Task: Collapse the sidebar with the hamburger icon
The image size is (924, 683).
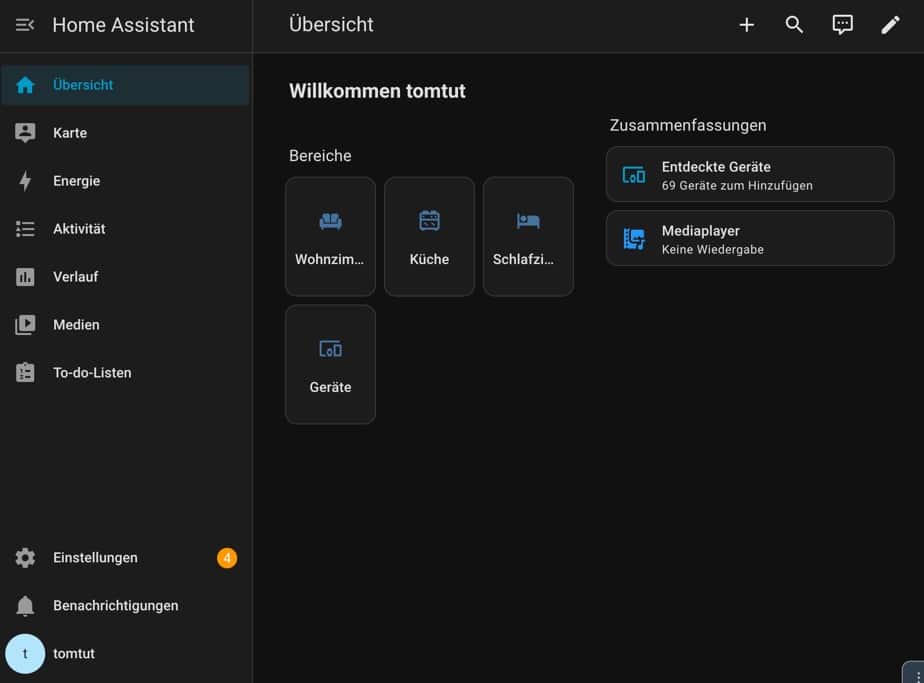Action: click(25, 25)
